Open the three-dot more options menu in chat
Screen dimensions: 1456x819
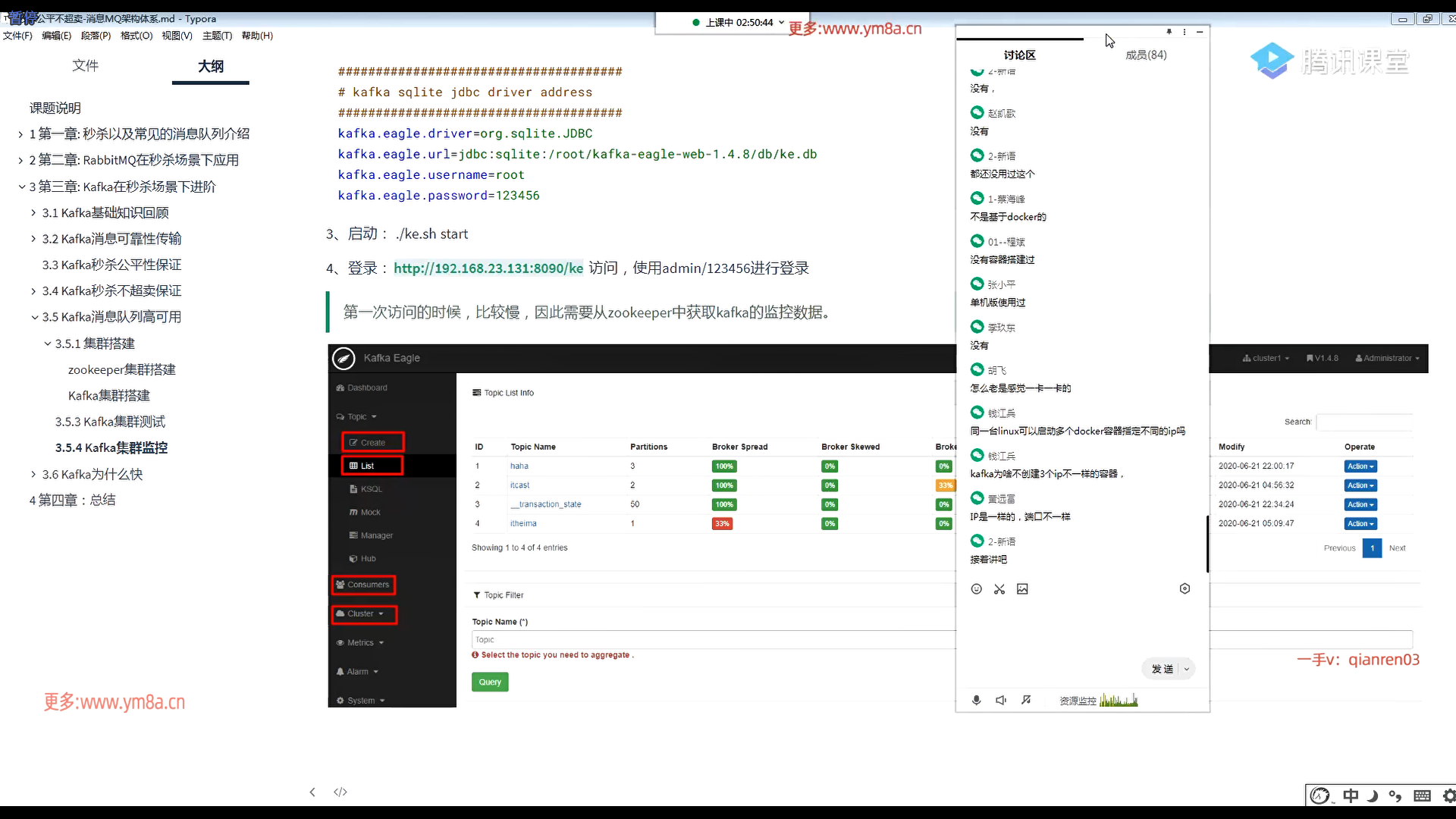[1185, 32]
